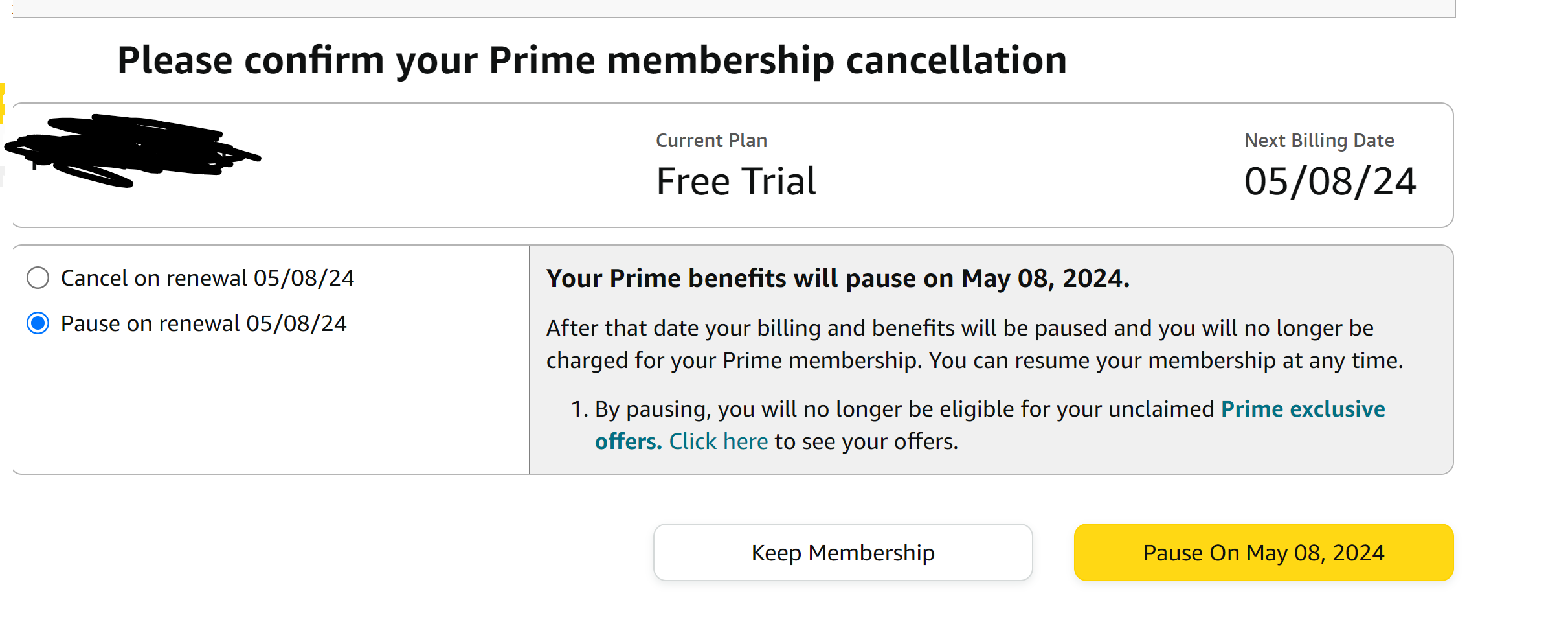The image size is (1568, 622).
Task: Select Cancel on renewal radio button
Action: click(38, 278)
